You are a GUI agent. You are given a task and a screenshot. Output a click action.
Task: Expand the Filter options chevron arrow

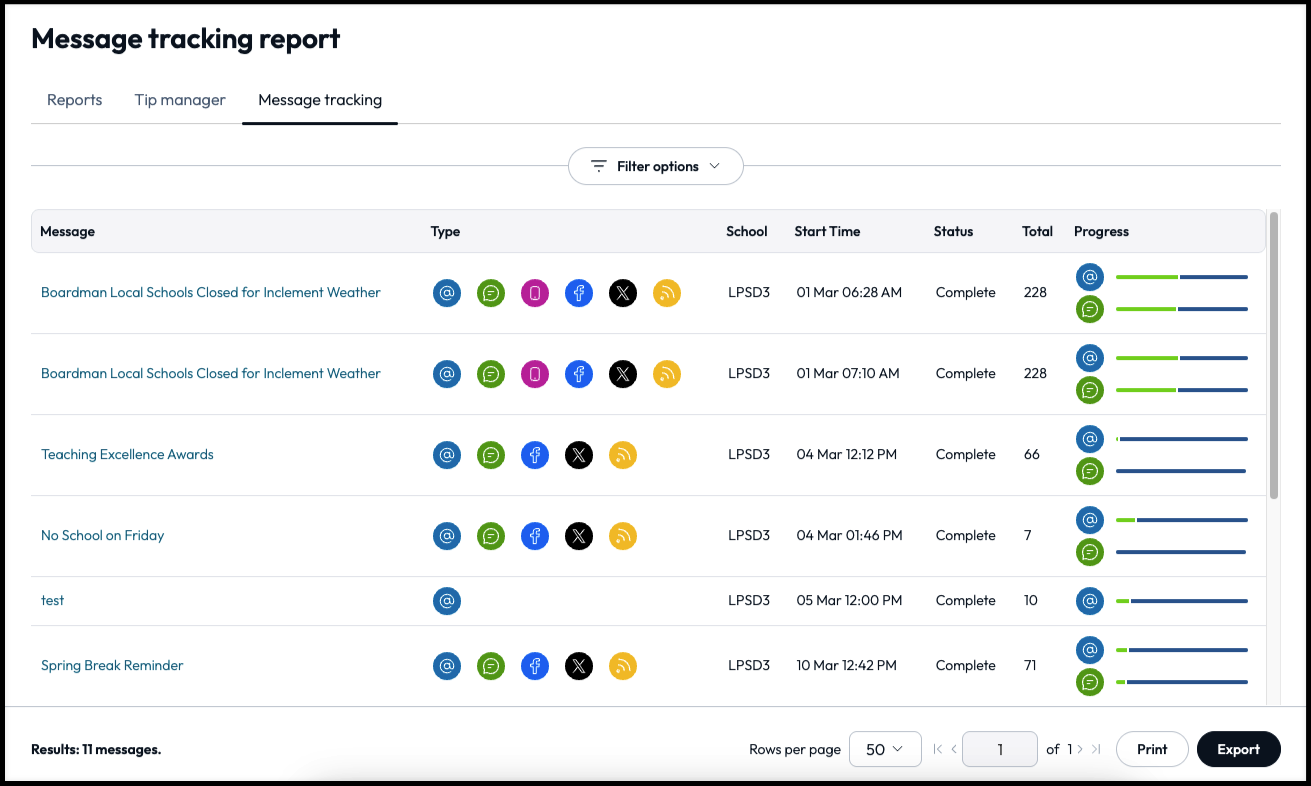[714, 166]
